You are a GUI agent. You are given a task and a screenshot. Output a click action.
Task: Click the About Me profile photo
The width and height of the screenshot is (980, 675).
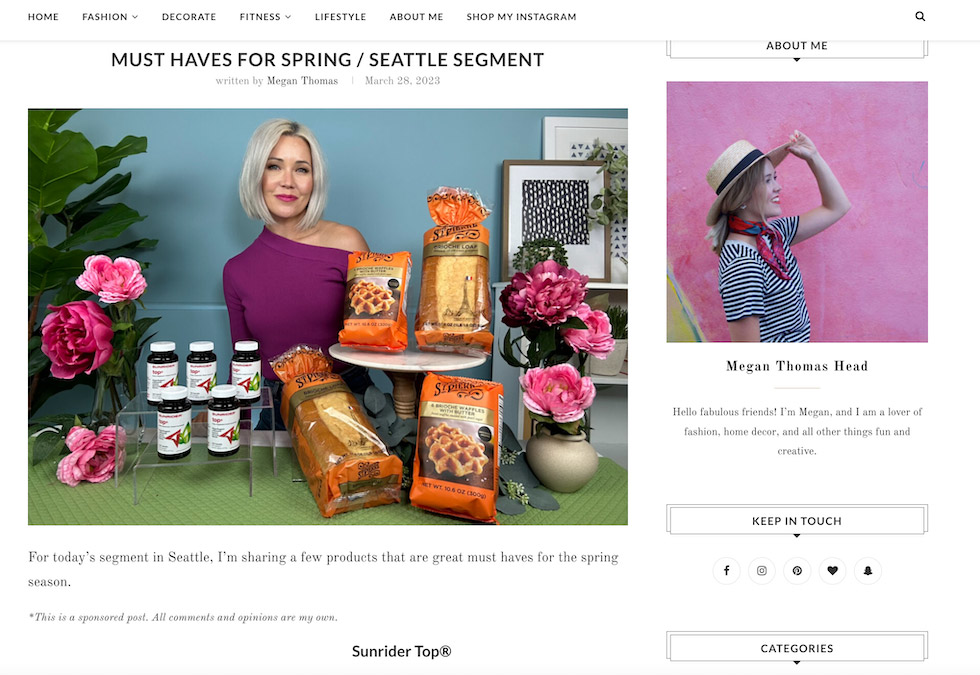(x=797, y=212)
